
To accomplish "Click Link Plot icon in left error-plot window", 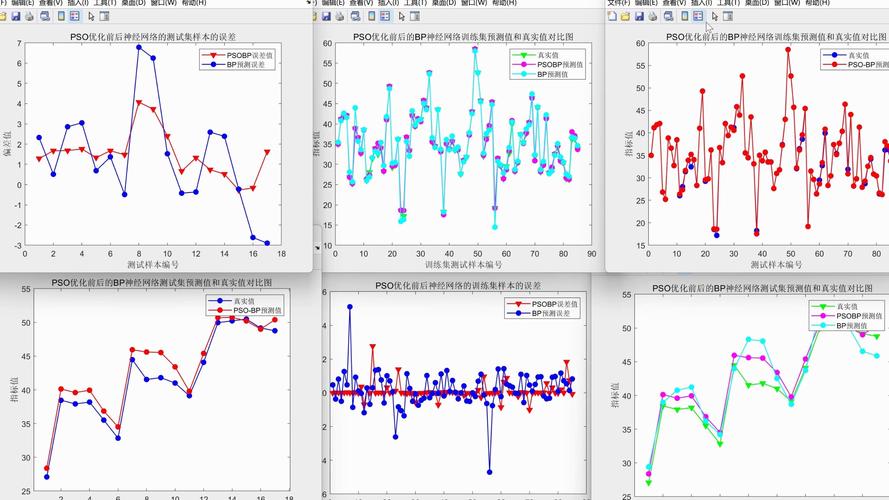I will [45, 16].
